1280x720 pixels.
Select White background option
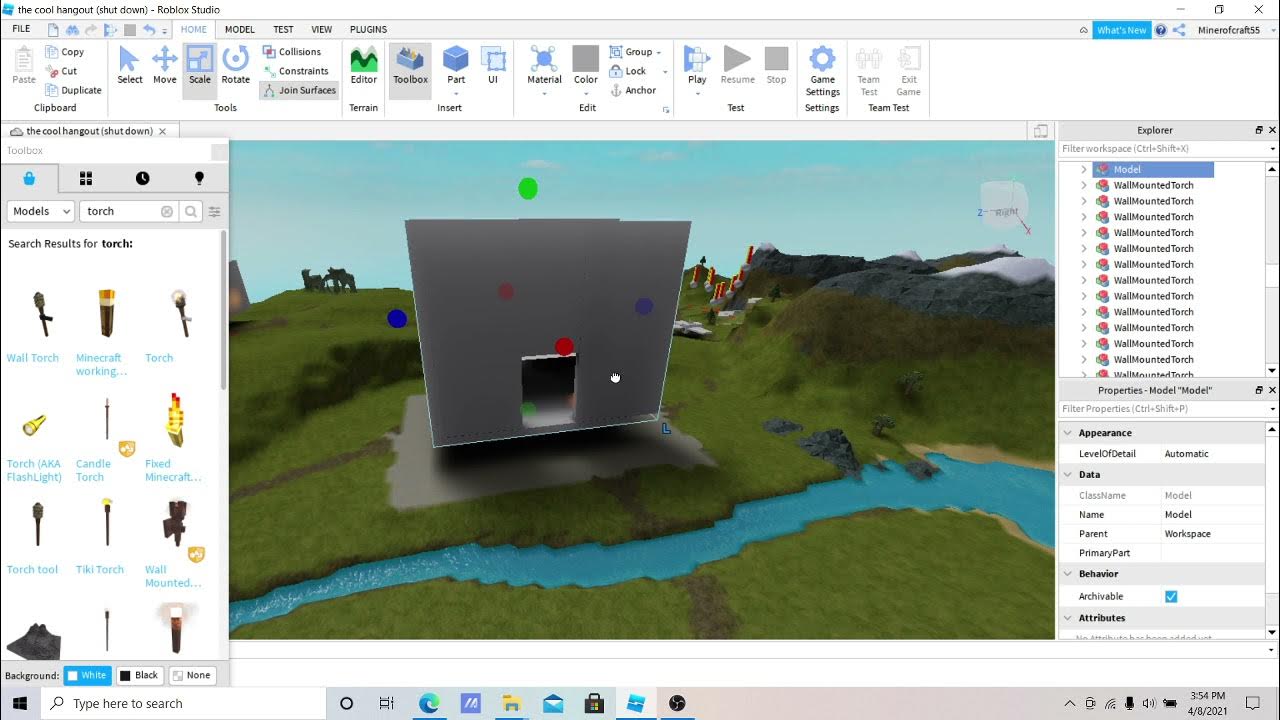tap(86, 675)
